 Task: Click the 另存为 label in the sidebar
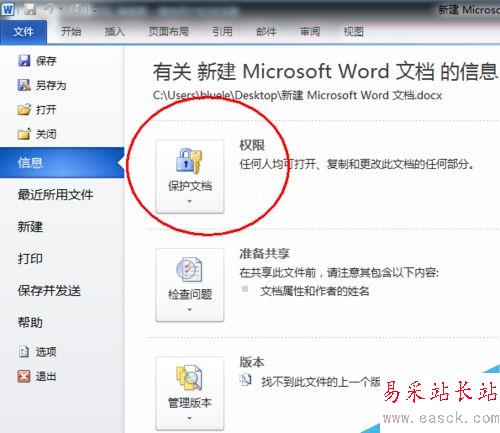click(x=51, y=86)
